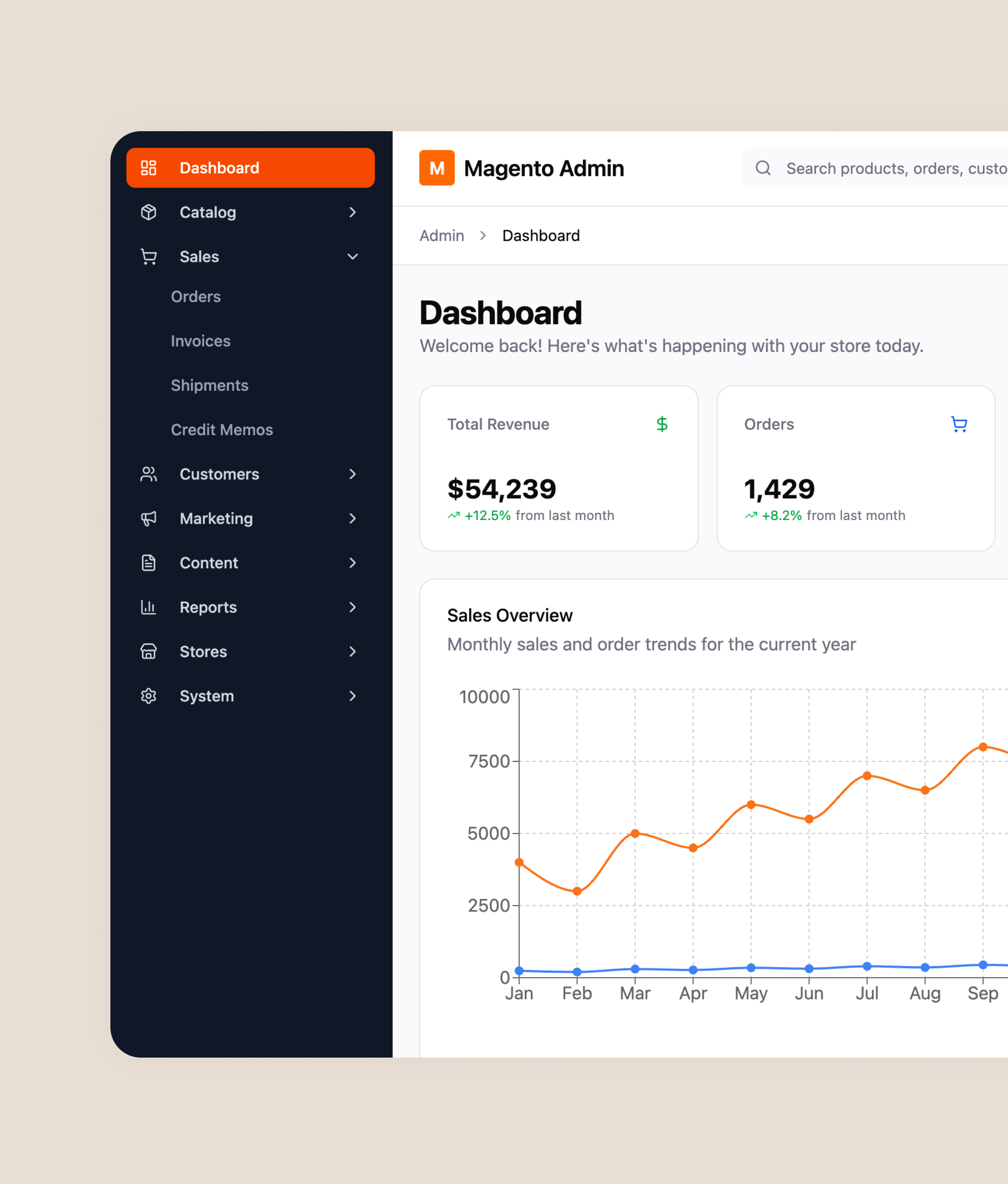Click the search magnifier icon
The image size is (1008, 1184).
pyautogui.click(x=763, y=168)
